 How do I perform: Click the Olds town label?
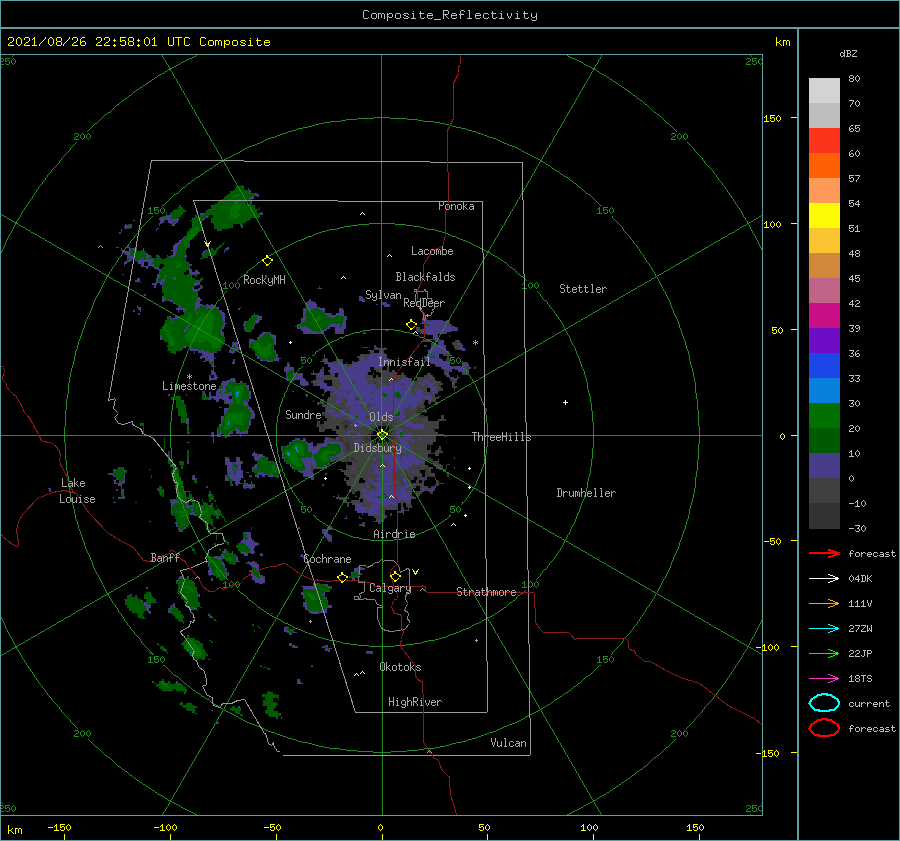[381, 417]
